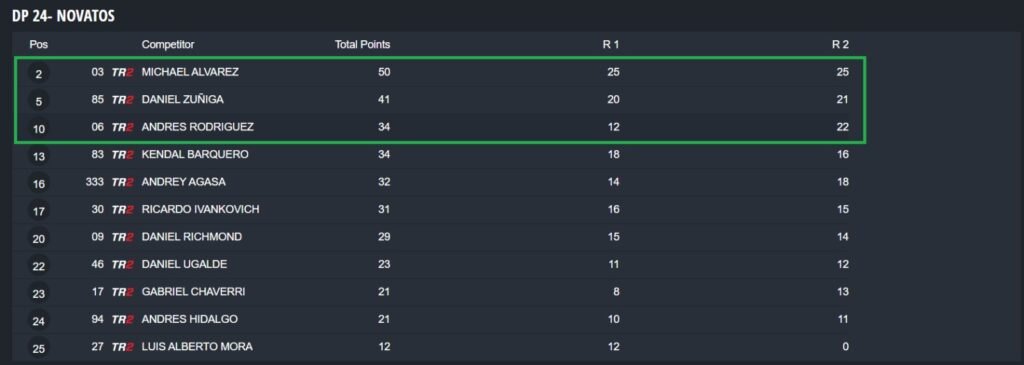
Task: Click TR2 icon beside Kendal Barquero
Action: (x=123, y=155)
